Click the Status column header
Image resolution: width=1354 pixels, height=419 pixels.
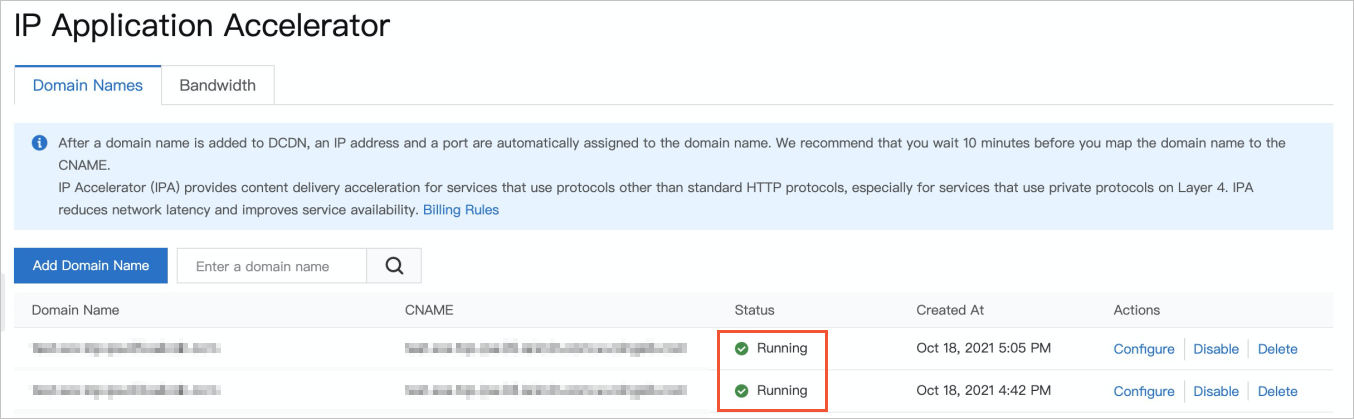pyautogui.click(x=754, y=310)
